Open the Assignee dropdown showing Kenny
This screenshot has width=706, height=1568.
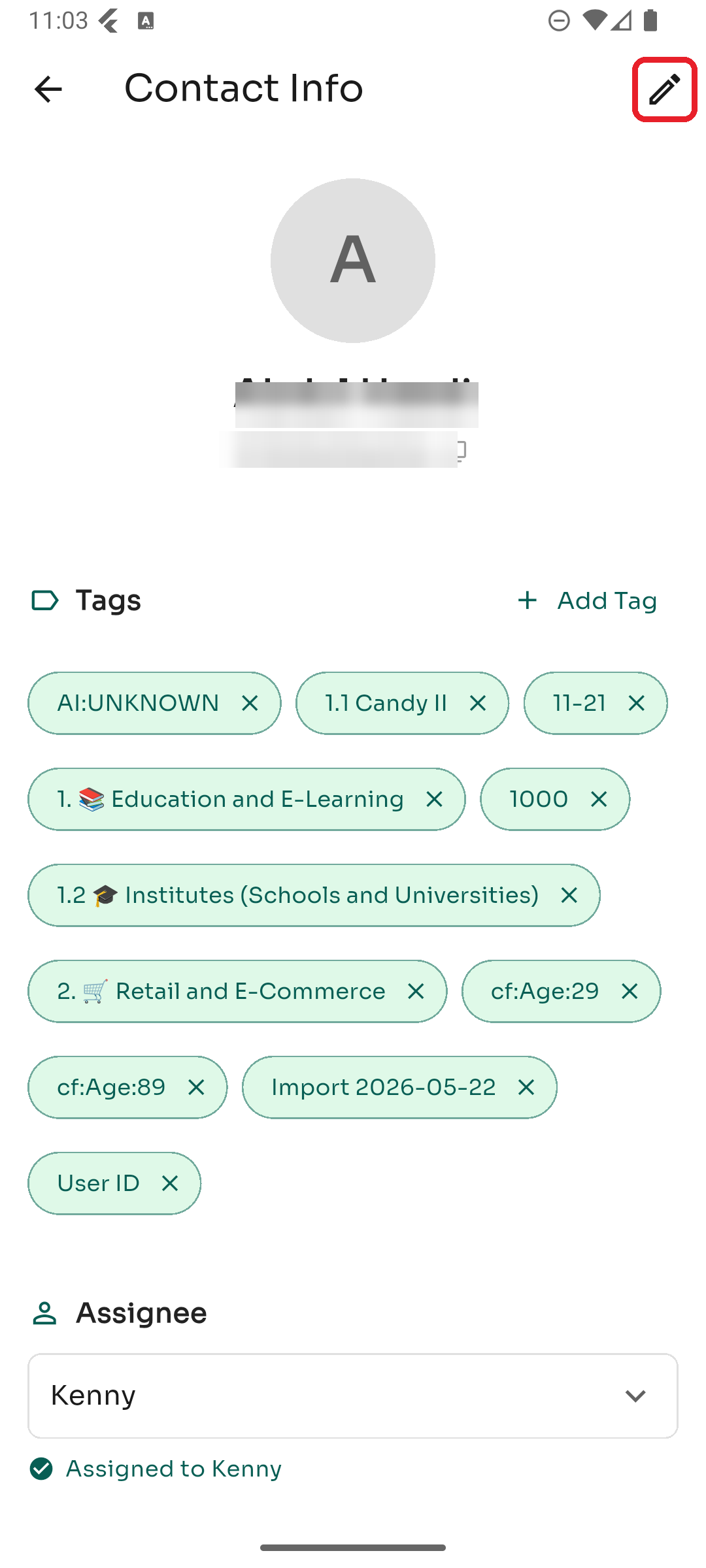[353, 1396]
